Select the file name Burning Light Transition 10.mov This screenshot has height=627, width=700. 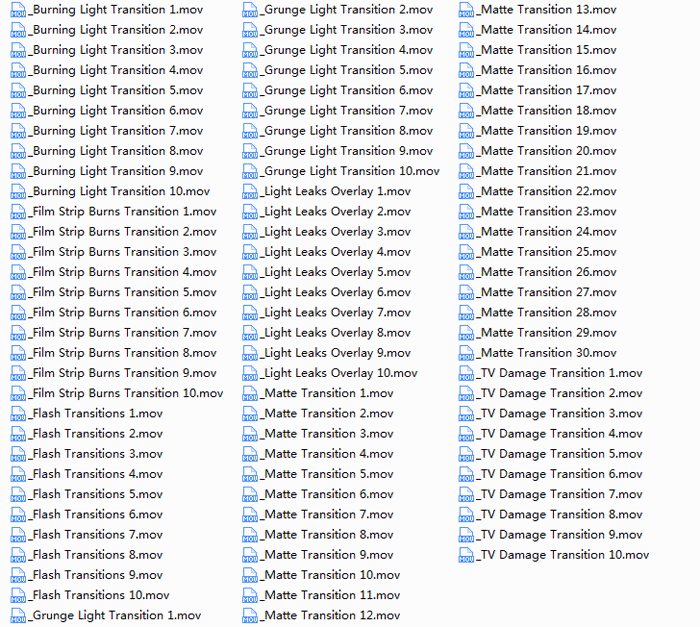pyautogui.click(x=120, y=191)
